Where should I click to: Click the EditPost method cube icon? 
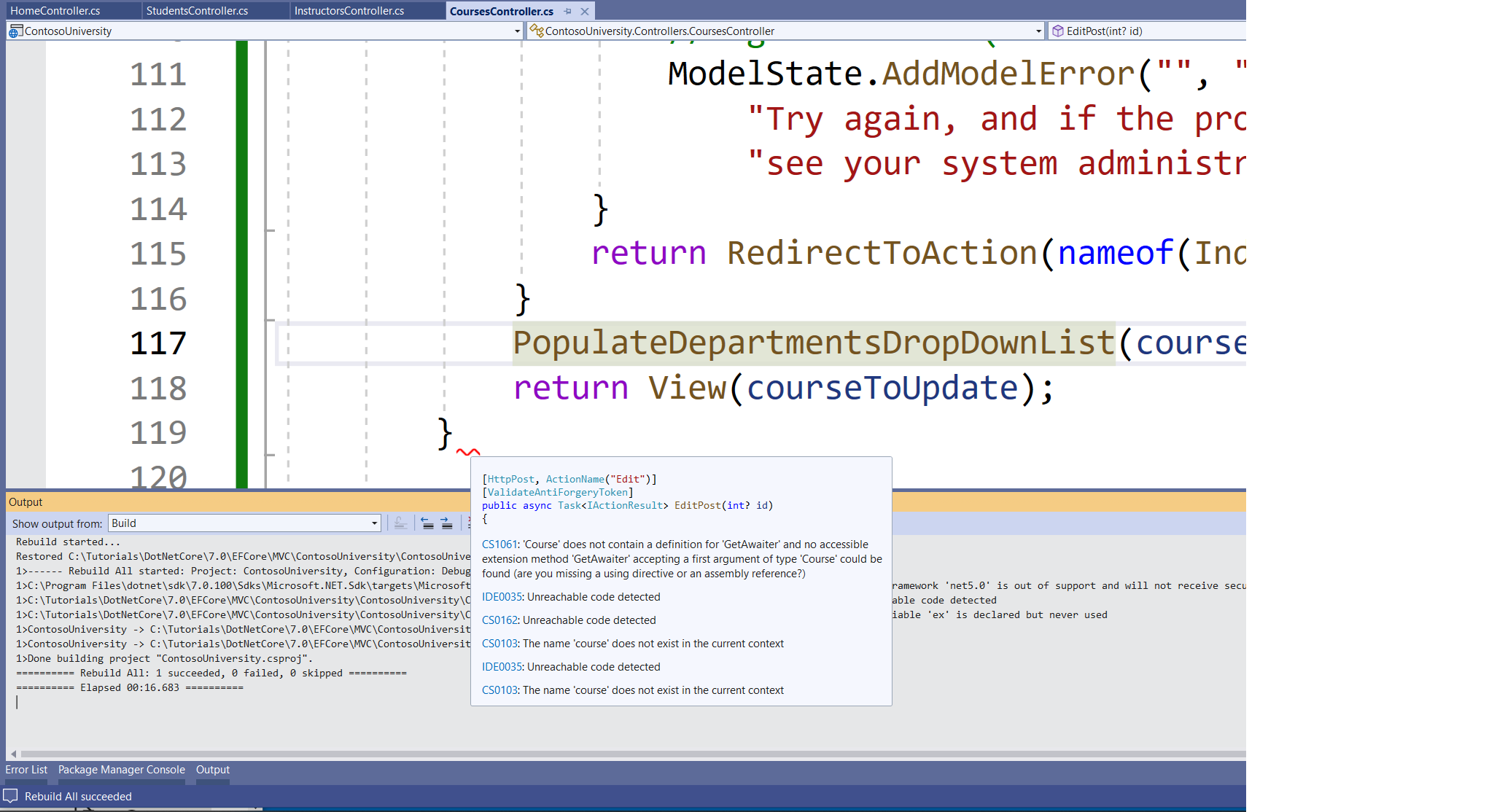pos(1058,31)
